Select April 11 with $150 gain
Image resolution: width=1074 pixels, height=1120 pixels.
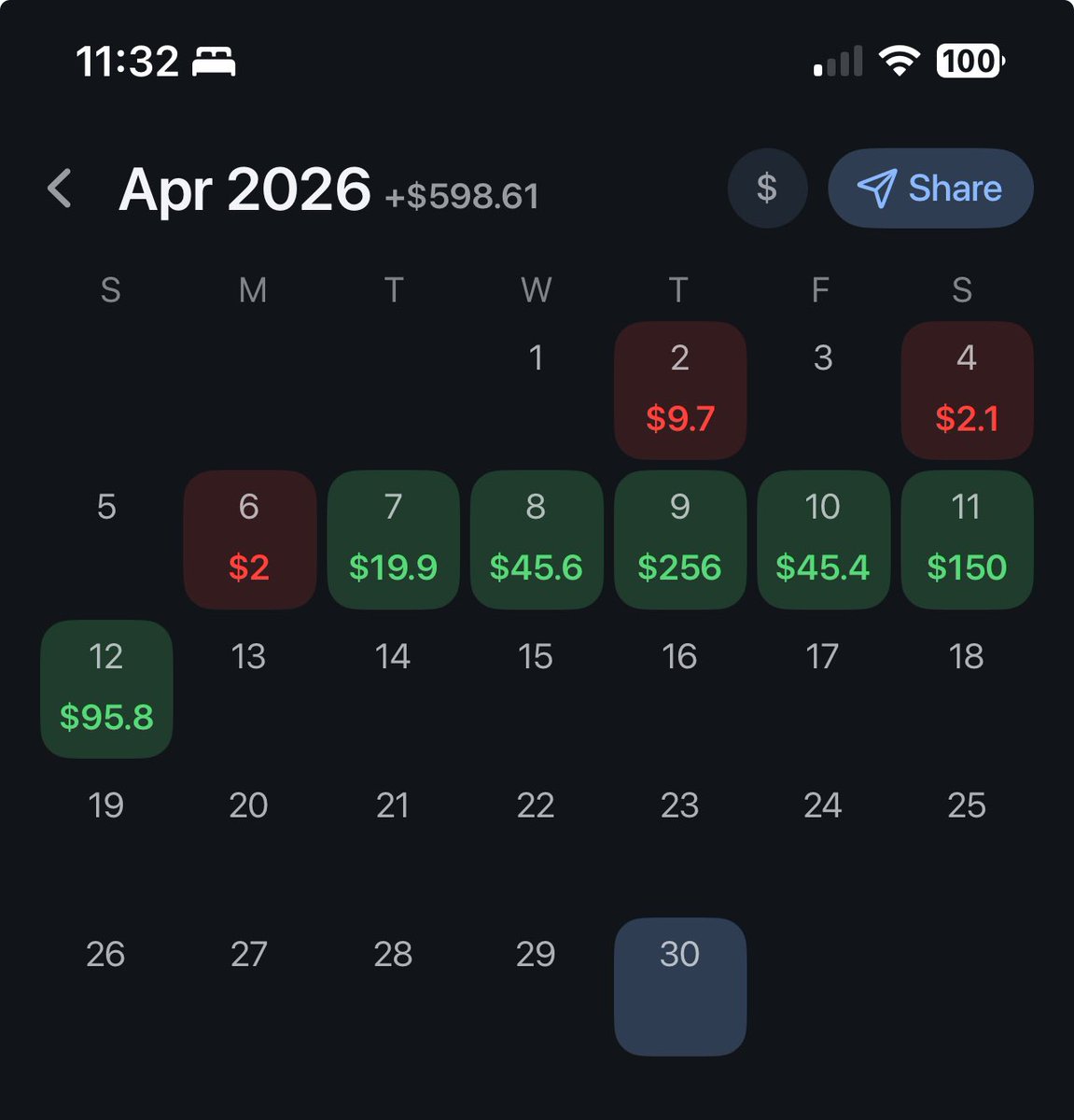click(x=967, y=539)
